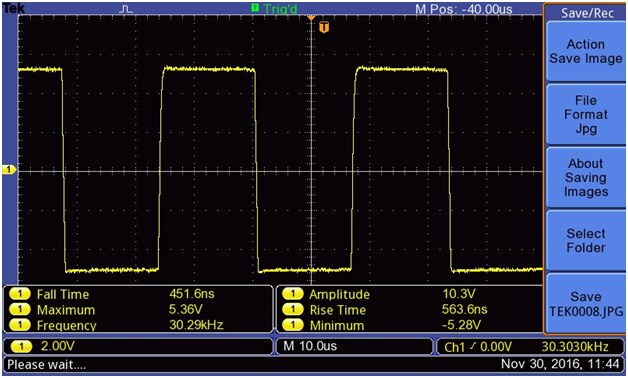Click the M 10.0us timebase readout
This screenshot has height=378, width=628.
click(310, 346)
